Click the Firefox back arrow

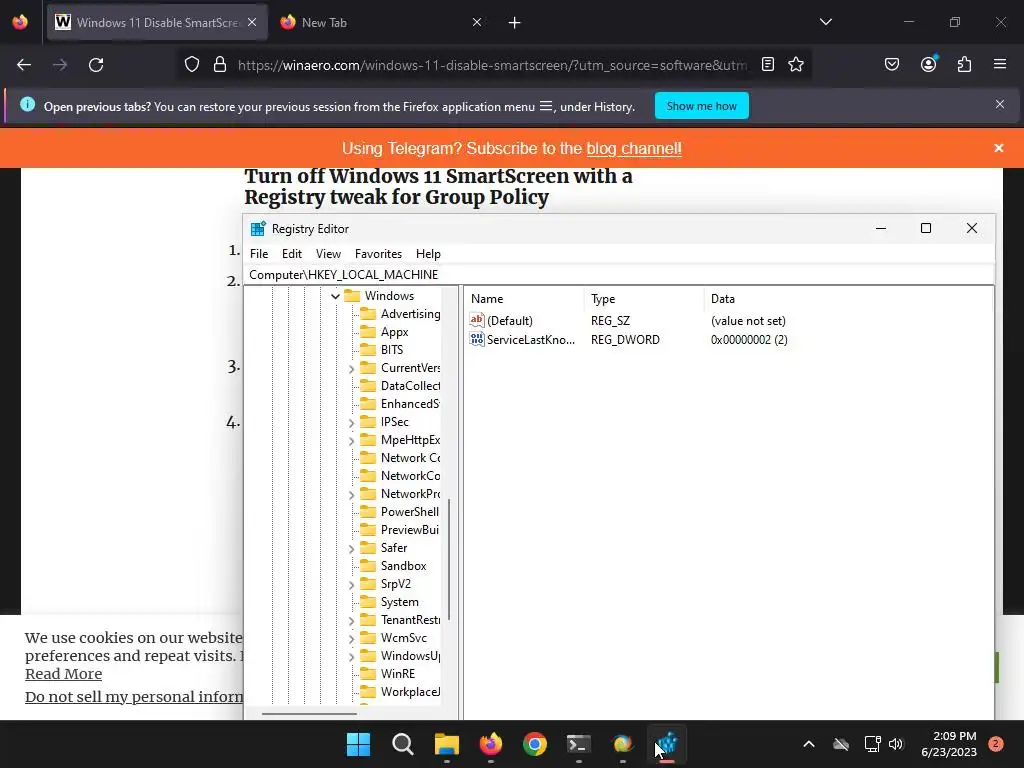point(24,65)
